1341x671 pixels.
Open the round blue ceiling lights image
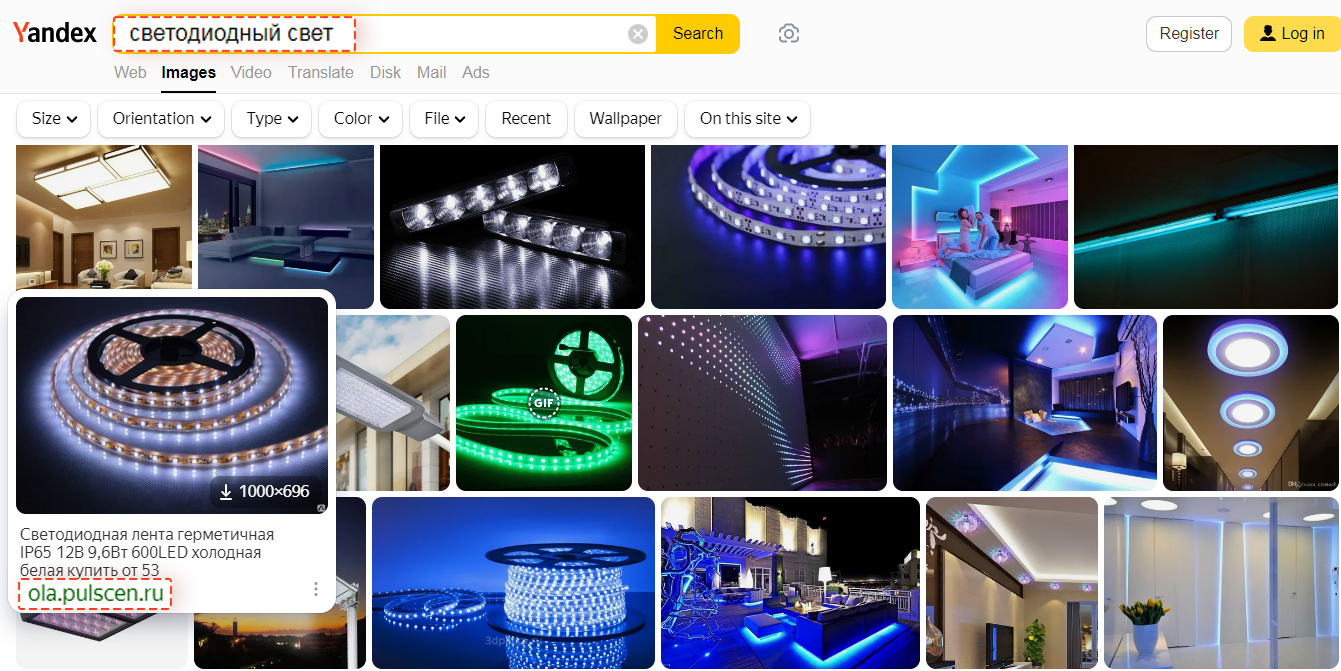pyautogui.click(x=1250, y=403)
